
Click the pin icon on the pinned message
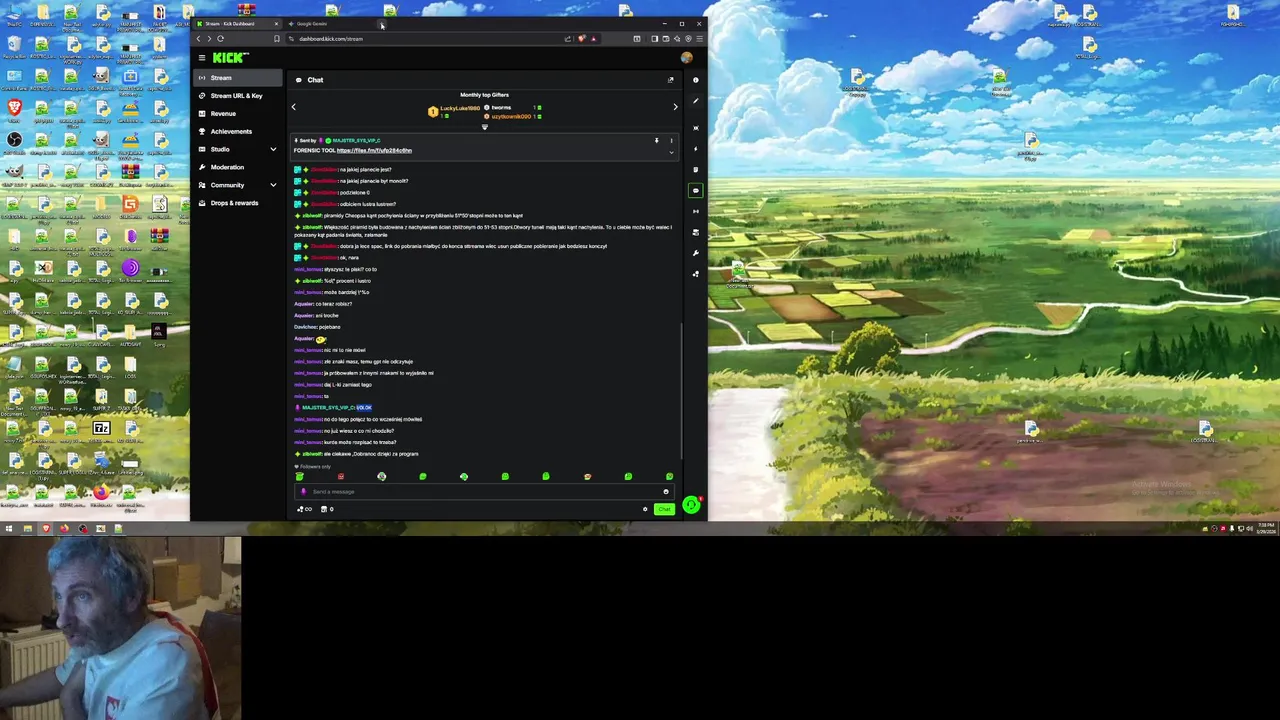[656, 141]
